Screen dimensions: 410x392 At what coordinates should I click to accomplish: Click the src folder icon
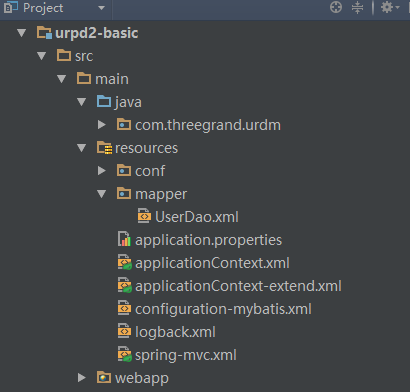tap(64, 55)
